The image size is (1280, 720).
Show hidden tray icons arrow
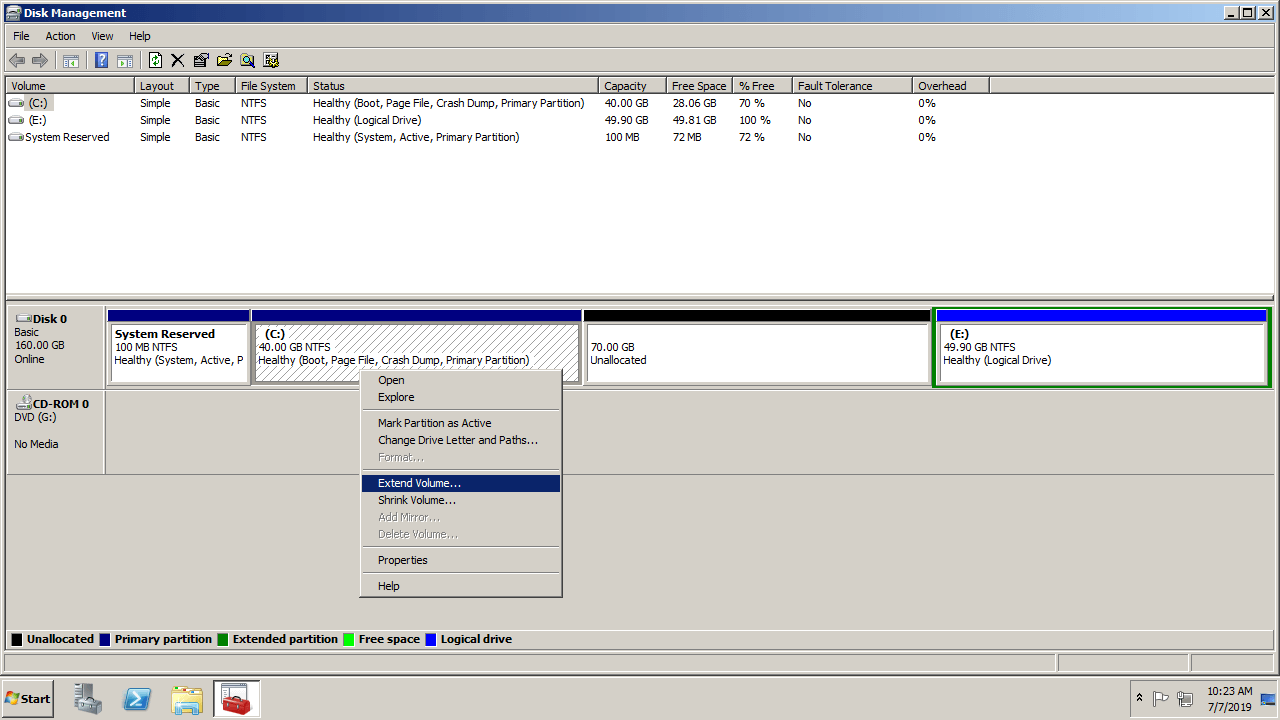coord(1139,698)
